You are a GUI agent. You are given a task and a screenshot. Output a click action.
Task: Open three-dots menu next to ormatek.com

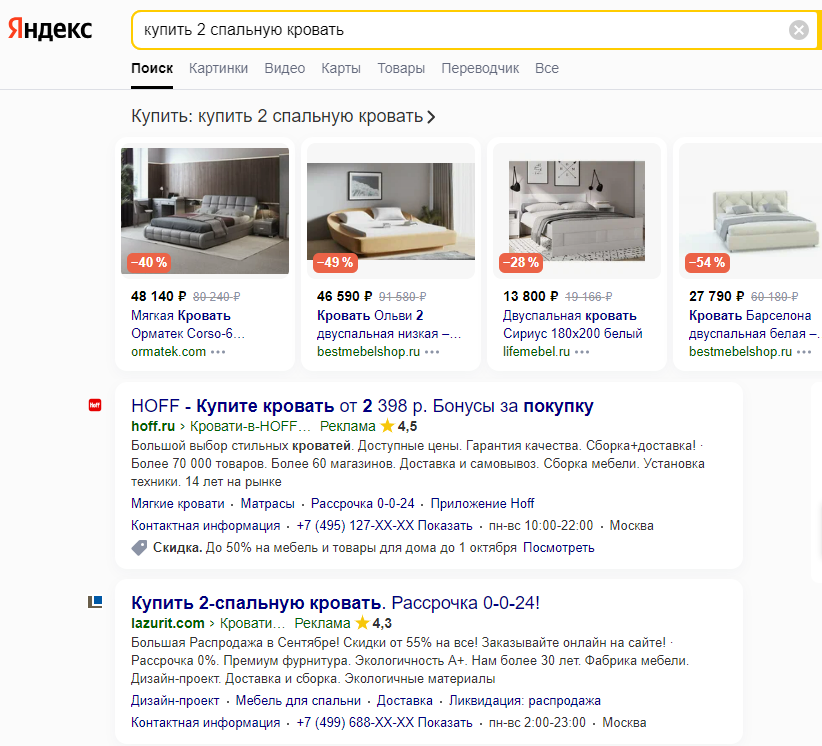(x=218, y=352)
